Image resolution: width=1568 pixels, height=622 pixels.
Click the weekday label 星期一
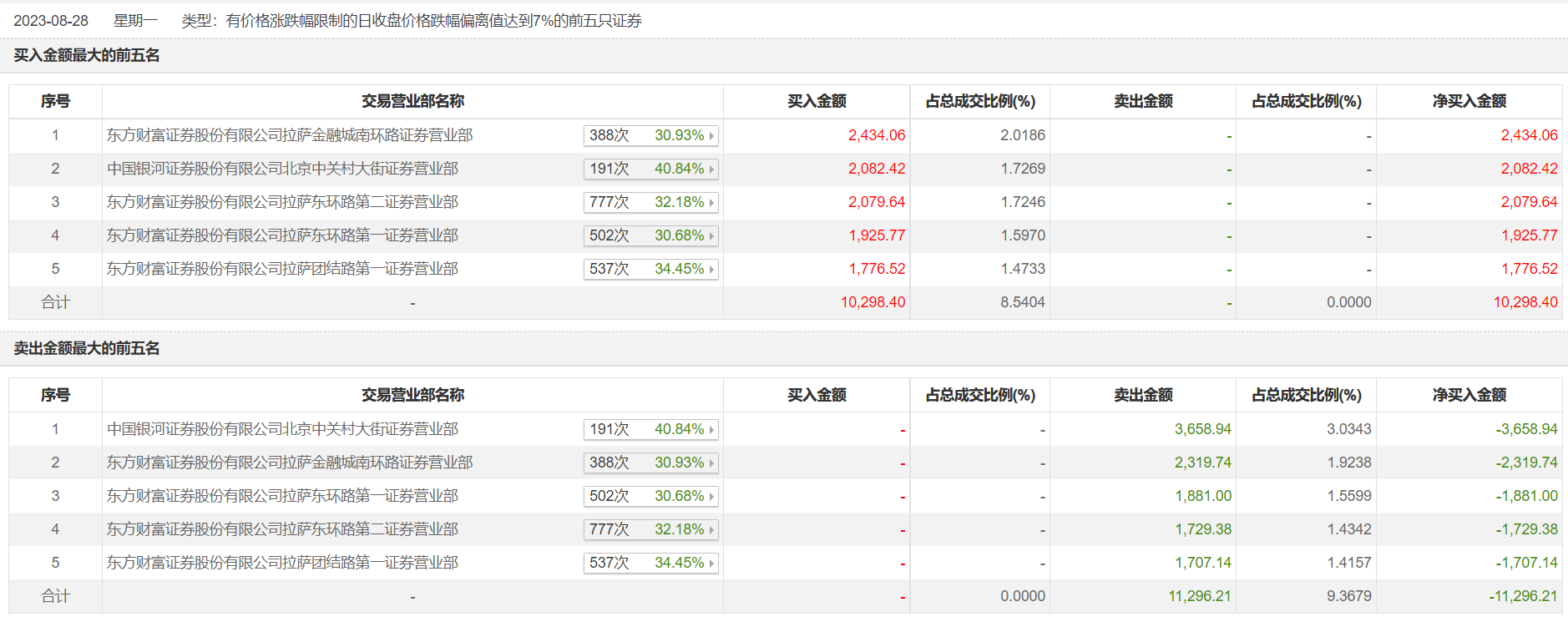(x=135, y=21)
